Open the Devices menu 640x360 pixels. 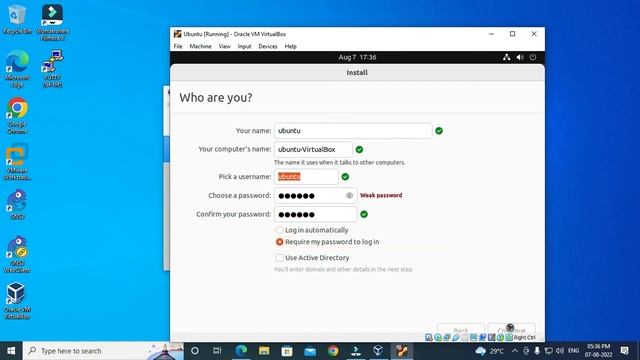[268, 47]
